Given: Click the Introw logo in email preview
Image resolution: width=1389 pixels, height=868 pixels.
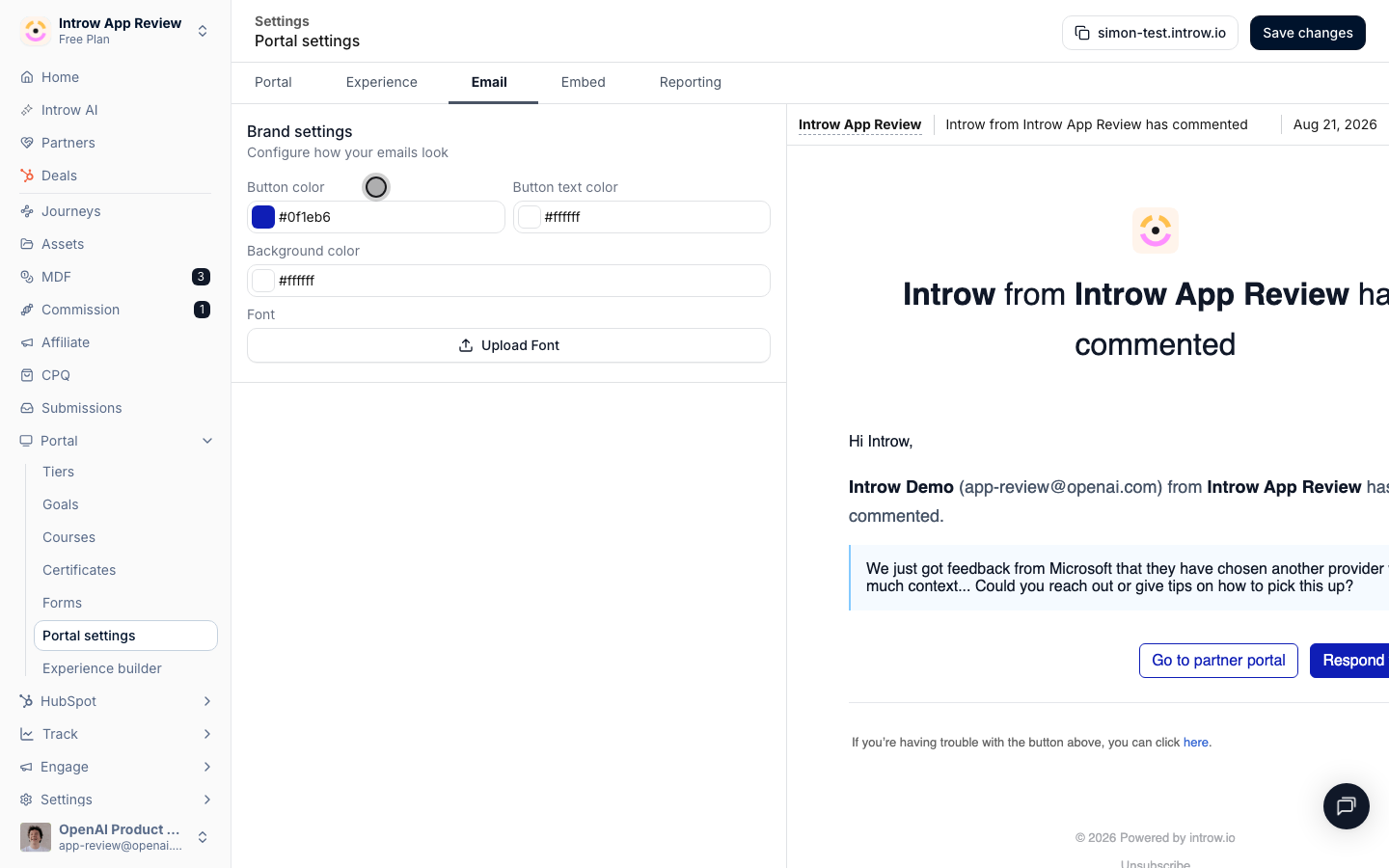Looking at the screenshot, I should point(1156,231).
